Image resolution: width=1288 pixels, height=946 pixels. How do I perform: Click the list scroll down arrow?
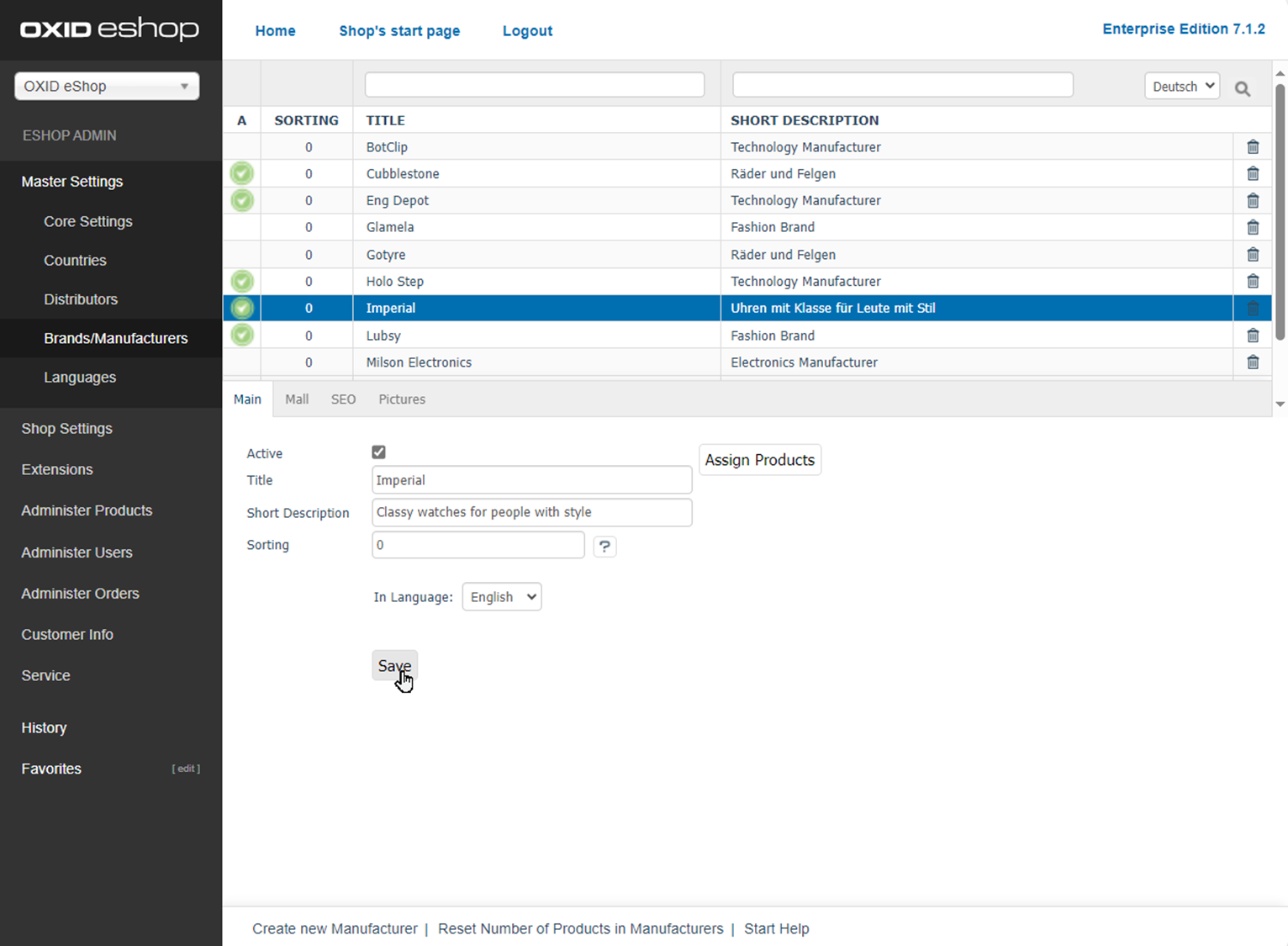(1280, 404)
